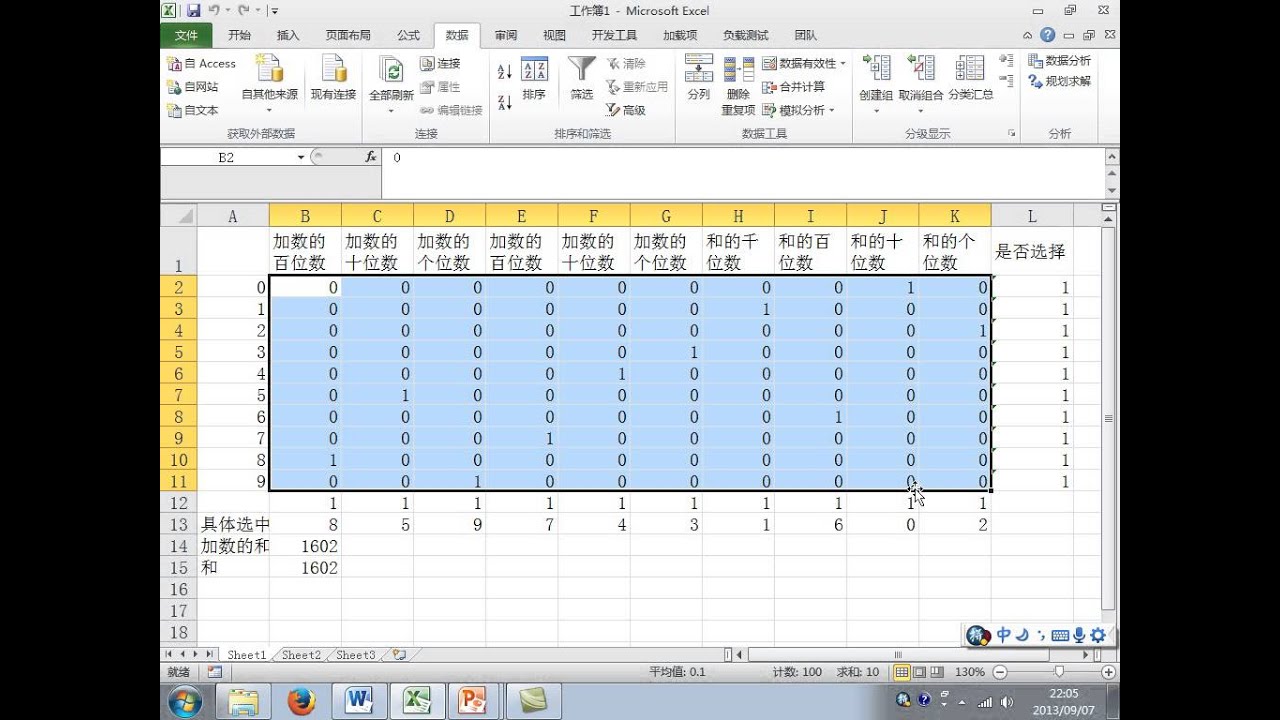This screenshot has height=720, width=1280.
Task: Click the Select All corner button
Action: [x=179, y=216]
